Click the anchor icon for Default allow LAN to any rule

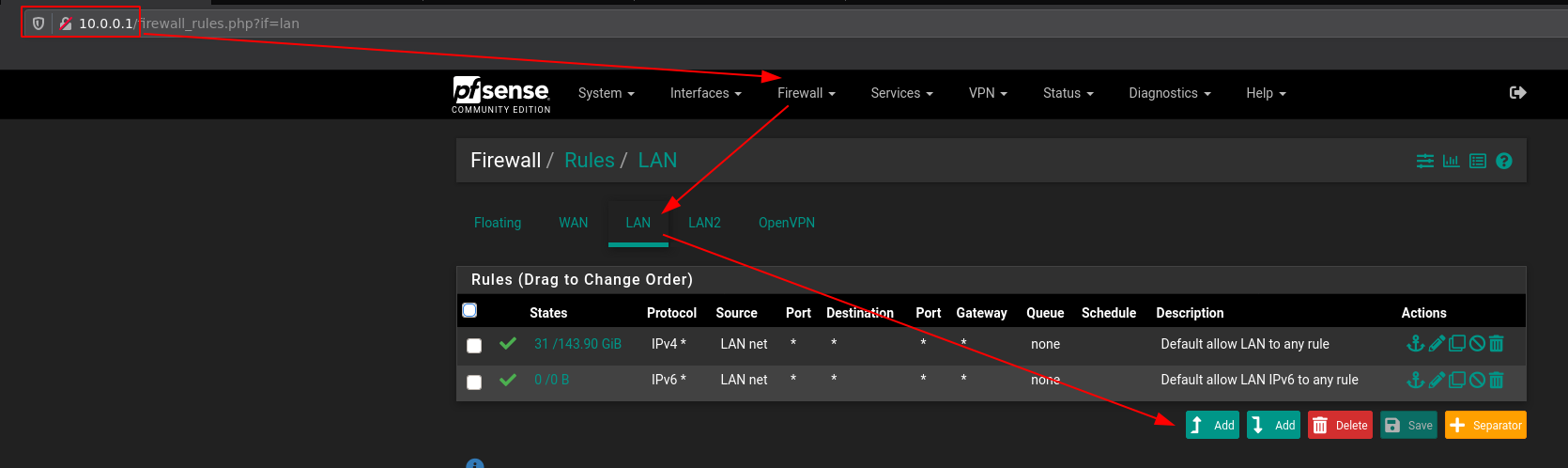[x=1415, y=344]
